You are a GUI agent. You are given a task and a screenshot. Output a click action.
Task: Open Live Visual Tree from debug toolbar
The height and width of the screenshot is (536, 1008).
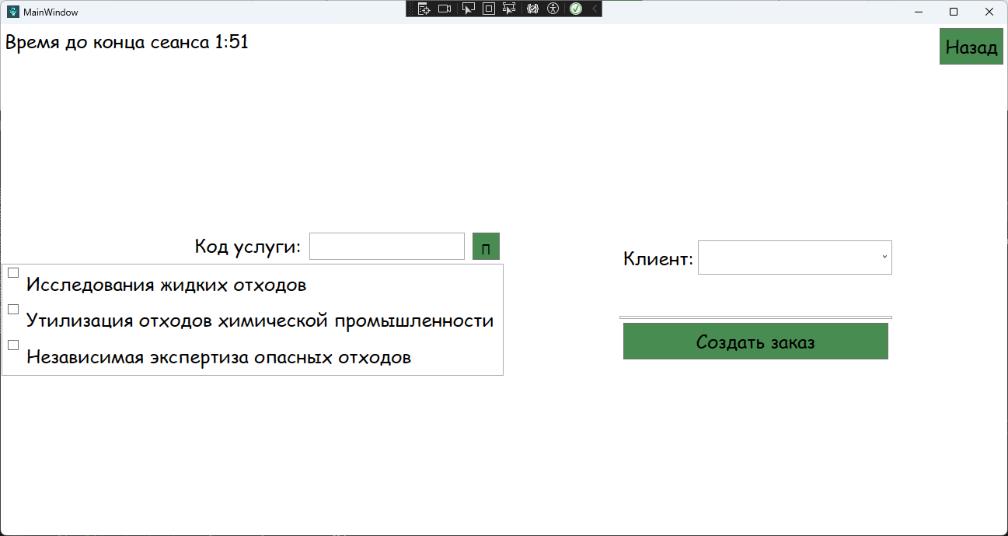pos(423,9)
